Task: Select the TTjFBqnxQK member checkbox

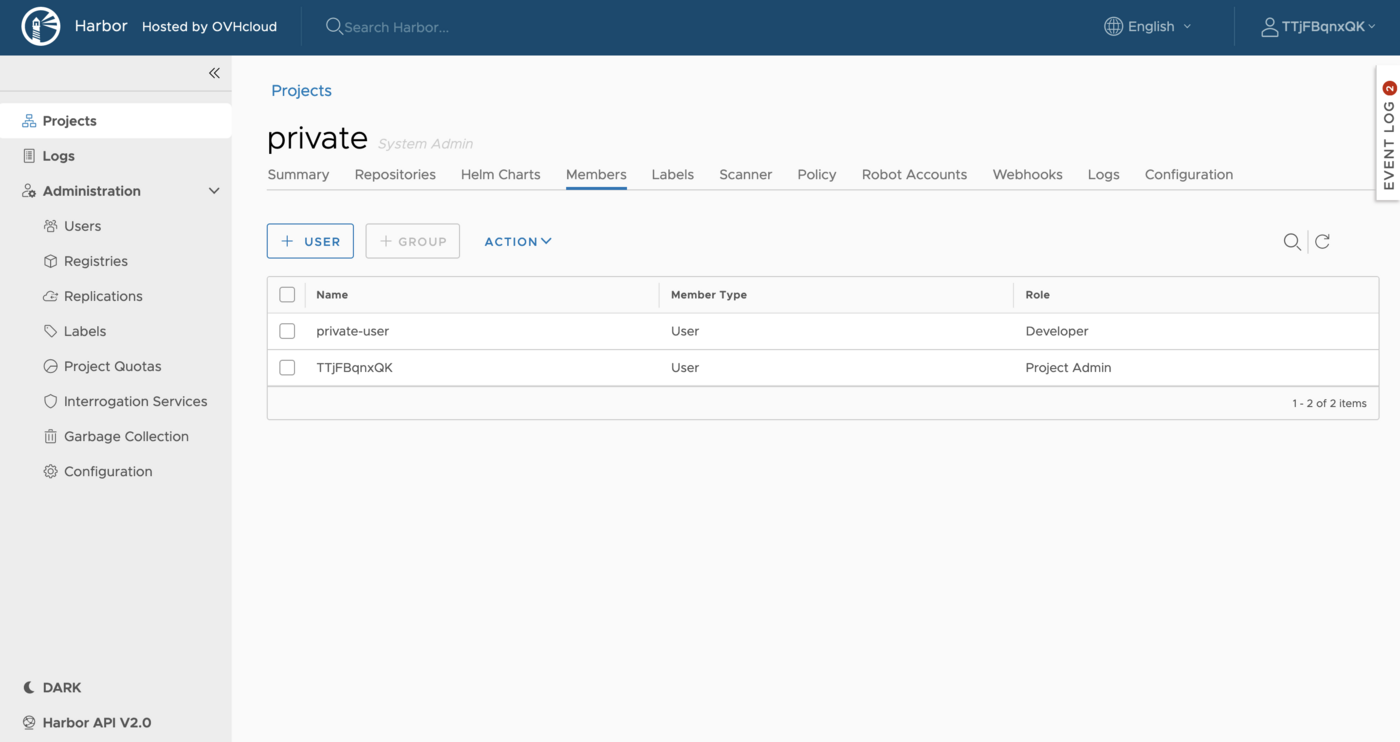Action: pos(287,367)
